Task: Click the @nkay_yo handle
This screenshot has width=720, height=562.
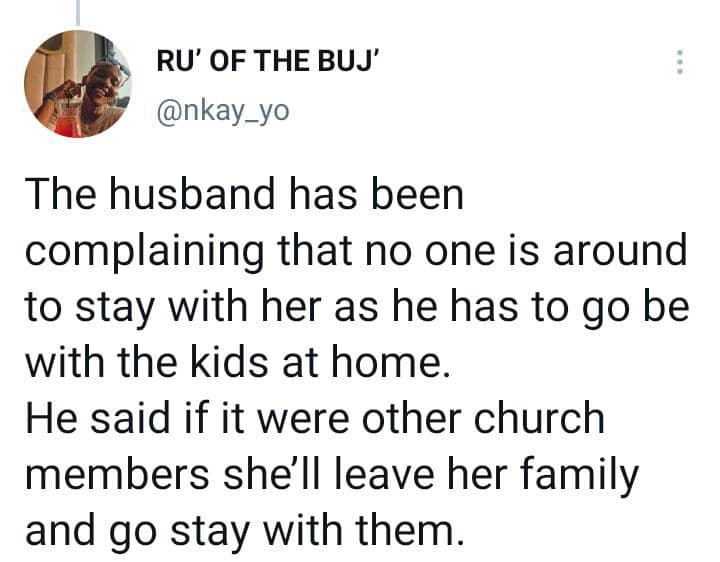Action: [x=222, y=109]
